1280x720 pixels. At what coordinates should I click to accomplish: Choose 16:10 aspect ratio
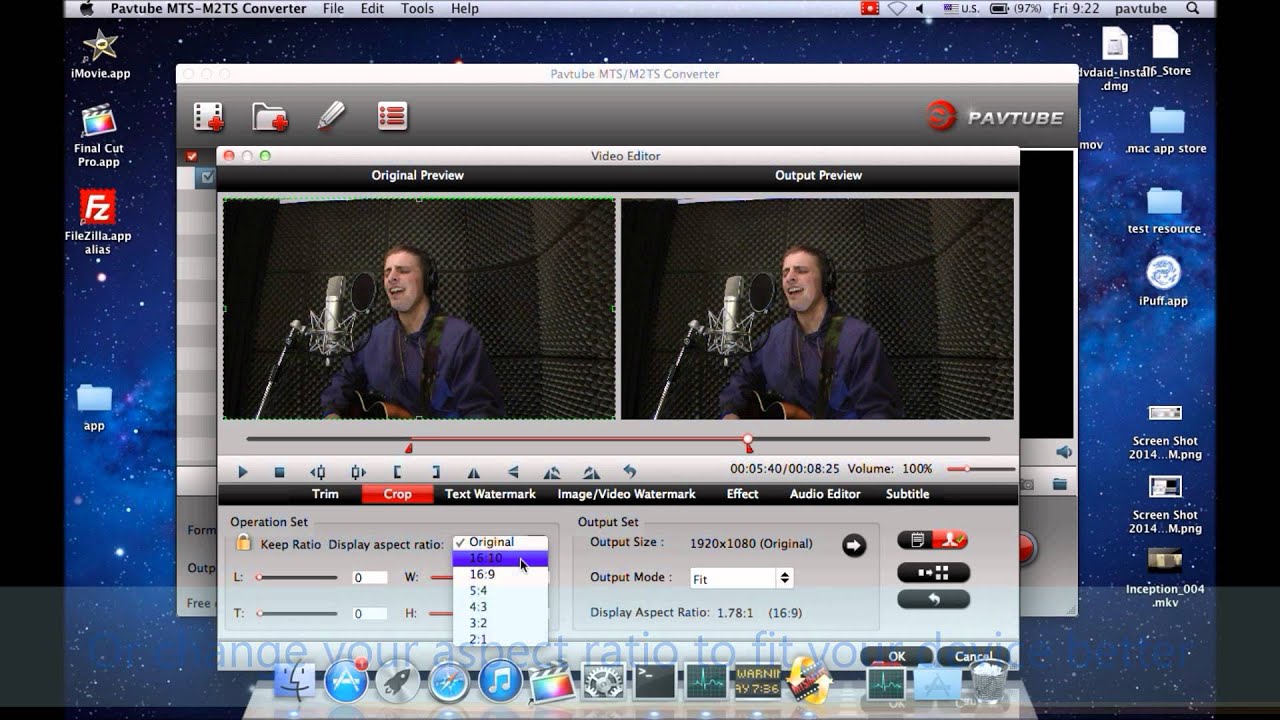[x=500, y=558]
